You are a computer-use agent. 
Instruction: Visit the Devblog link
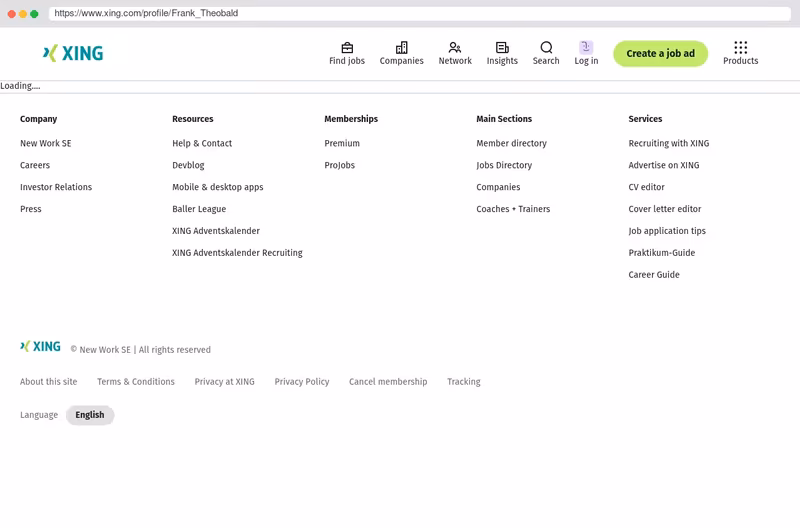188,165
